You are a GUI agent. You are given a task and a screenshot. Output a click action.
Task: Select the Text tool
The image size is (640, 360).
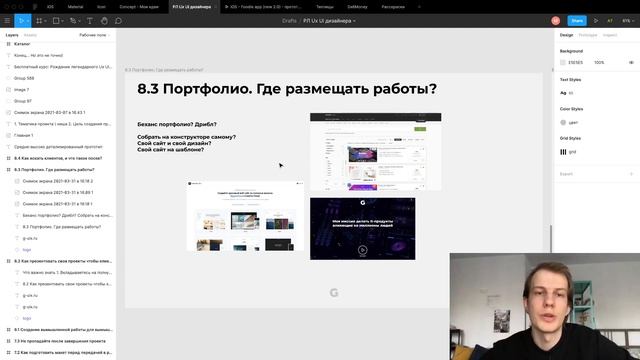(89, 21)
